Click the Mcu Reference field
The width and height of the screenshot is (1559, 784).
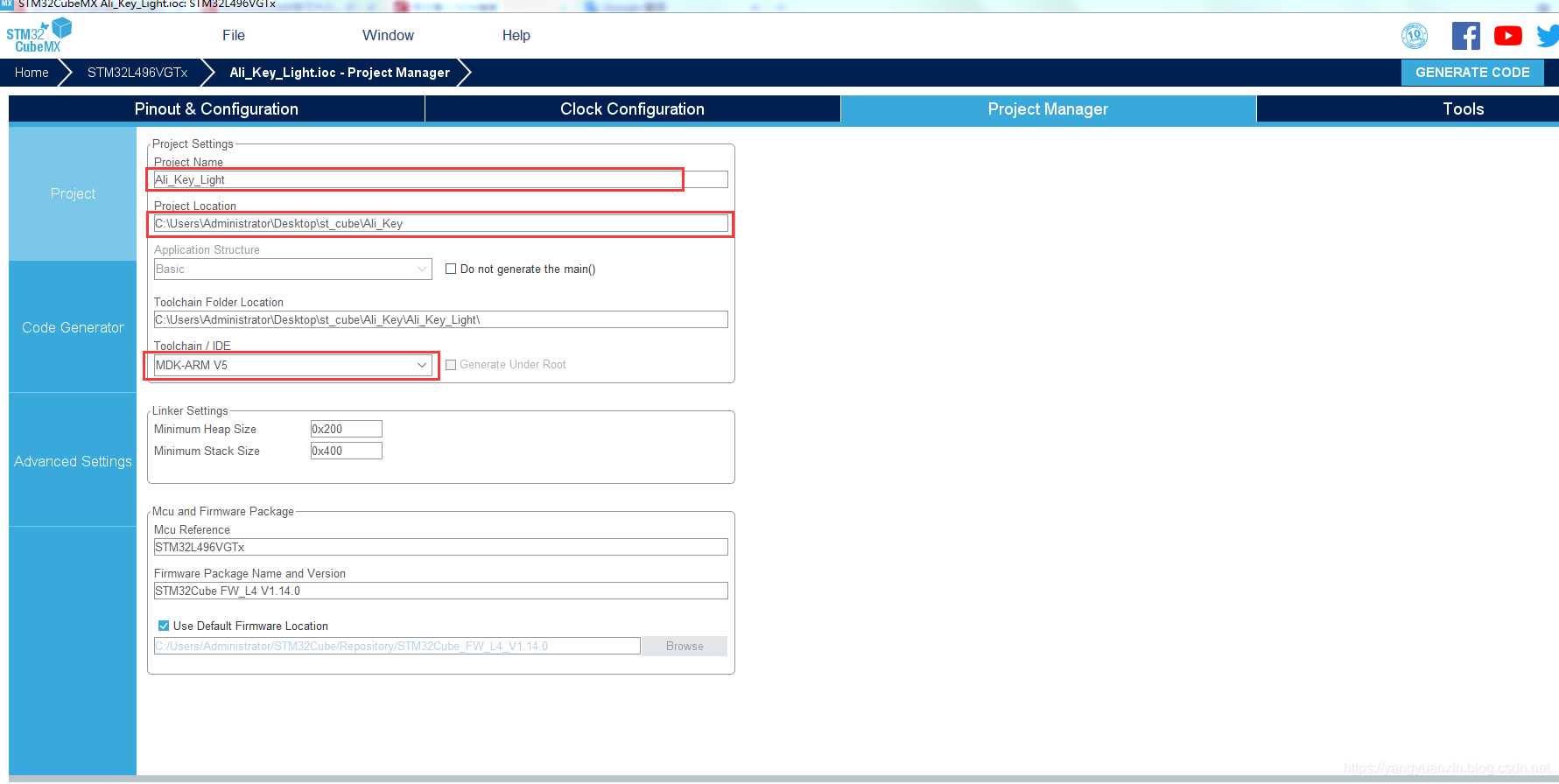coord(440,547)
